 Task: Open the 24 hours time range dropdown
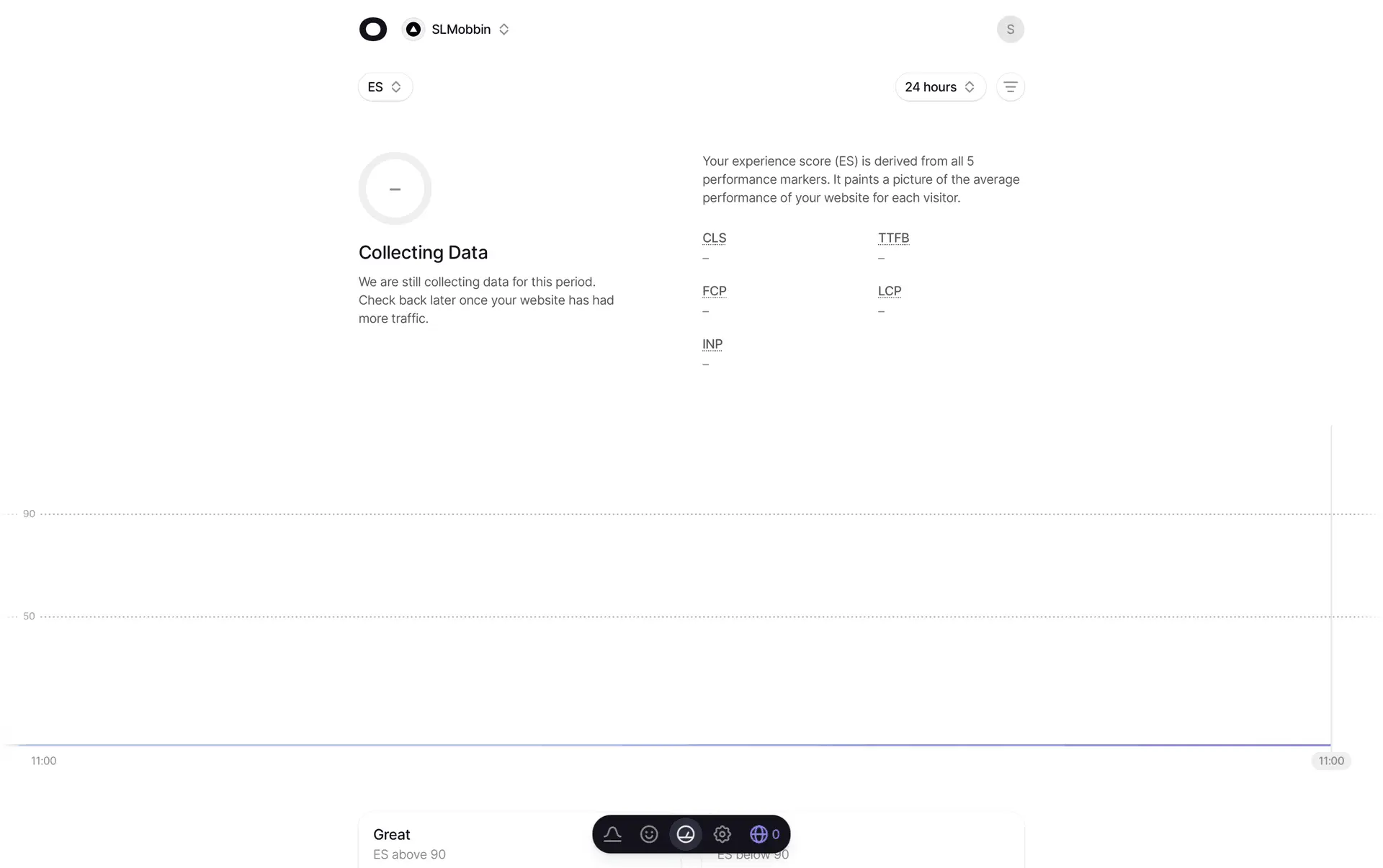939,87
